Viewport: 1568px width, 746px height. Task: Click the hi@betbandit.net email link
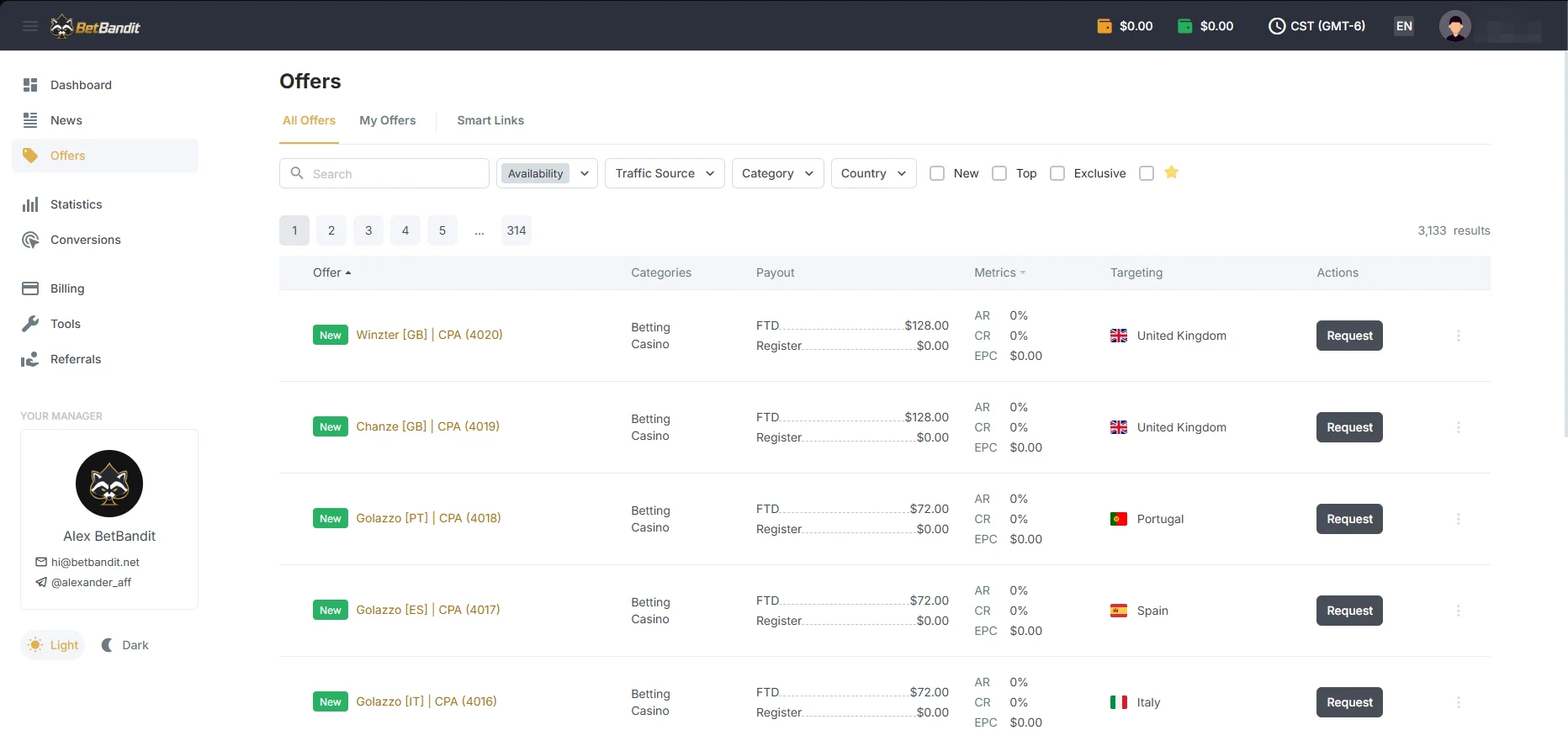95,562
